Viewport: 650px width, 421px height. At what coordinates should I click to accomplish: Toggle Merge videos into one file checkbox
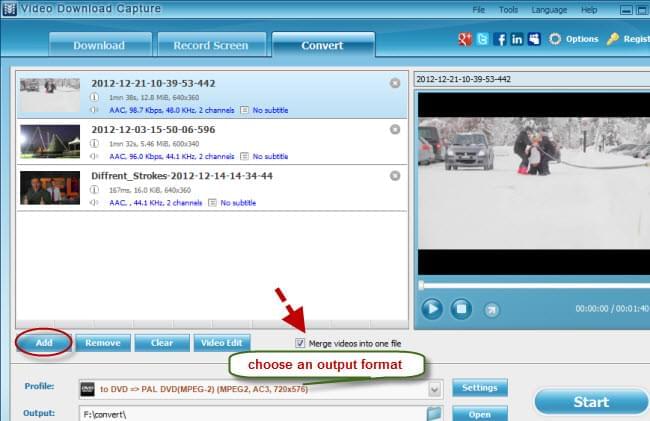pos(300,343)
